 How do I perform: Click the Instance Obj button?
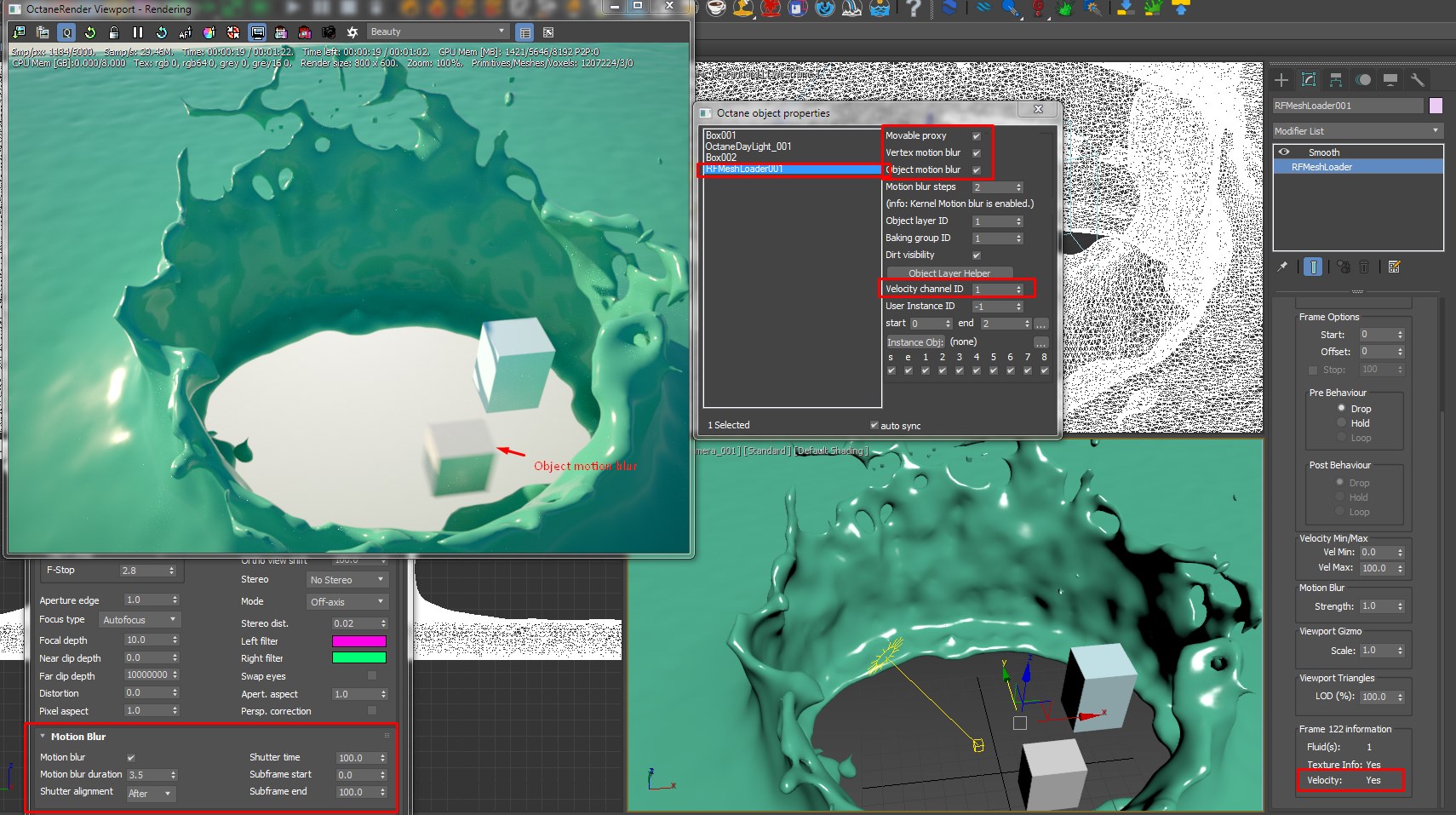point(916,342)
